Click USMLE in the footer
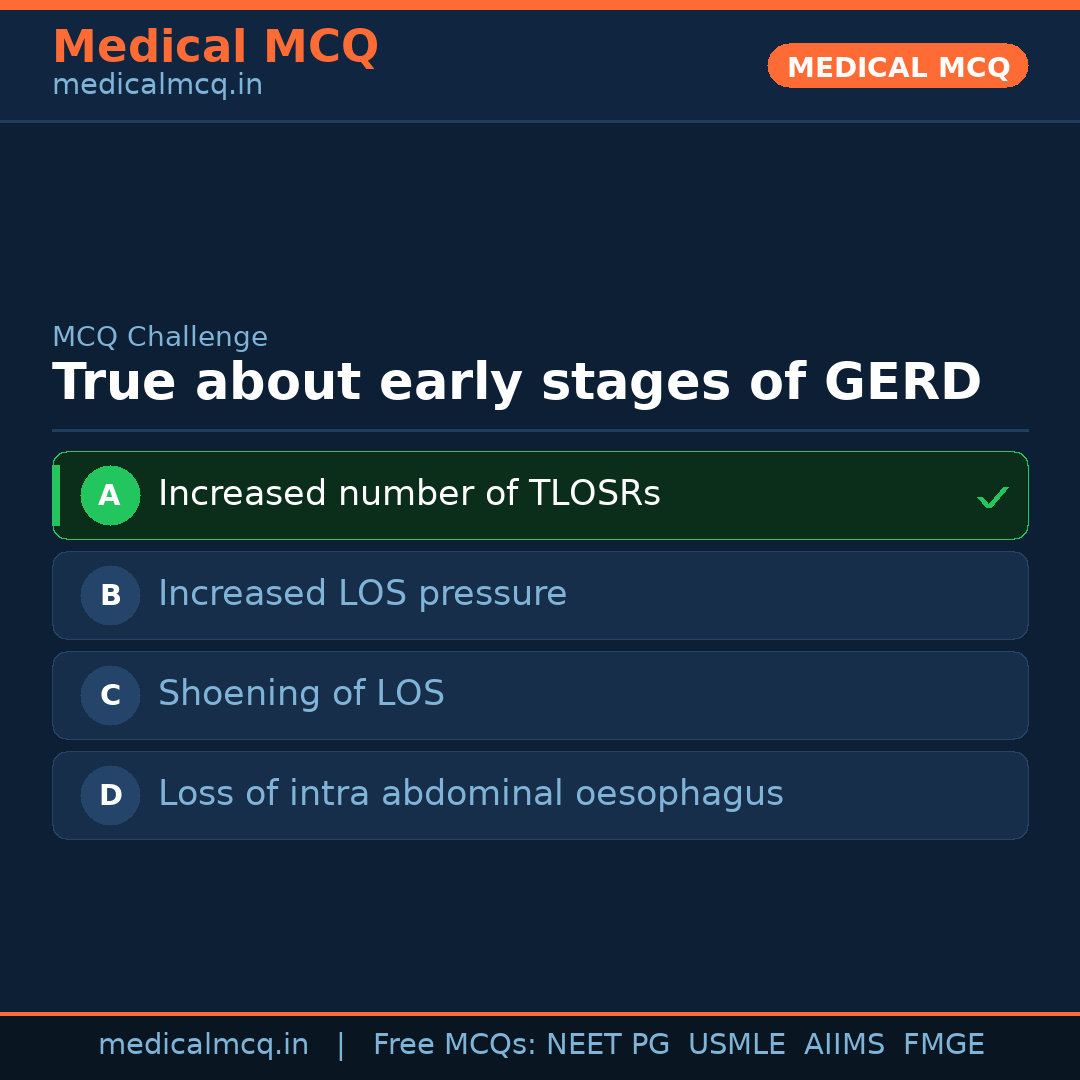Screen dimensions: 1080x1080 736,1045
